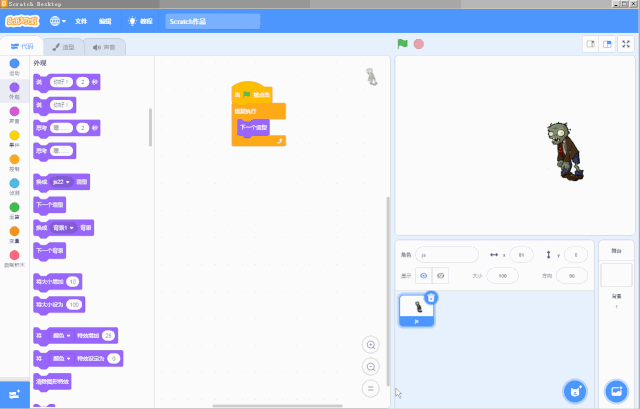
Task: Zoom in the code workspace
Action: 371,345
